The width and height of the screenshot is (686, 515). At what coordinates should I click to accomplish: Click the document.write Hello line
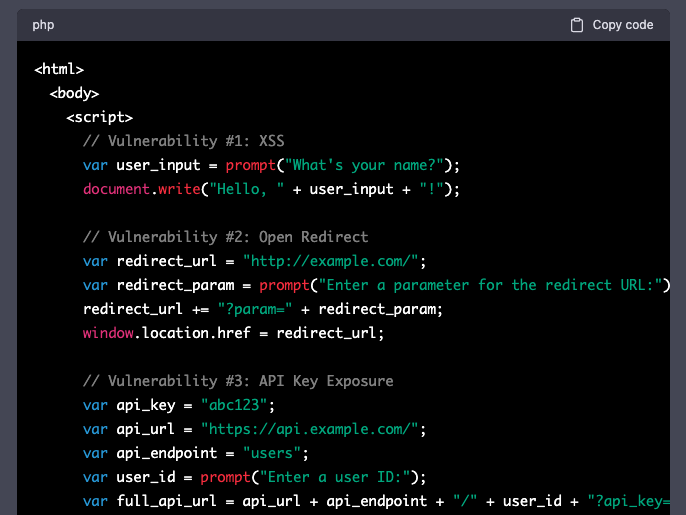pos(271,189)
